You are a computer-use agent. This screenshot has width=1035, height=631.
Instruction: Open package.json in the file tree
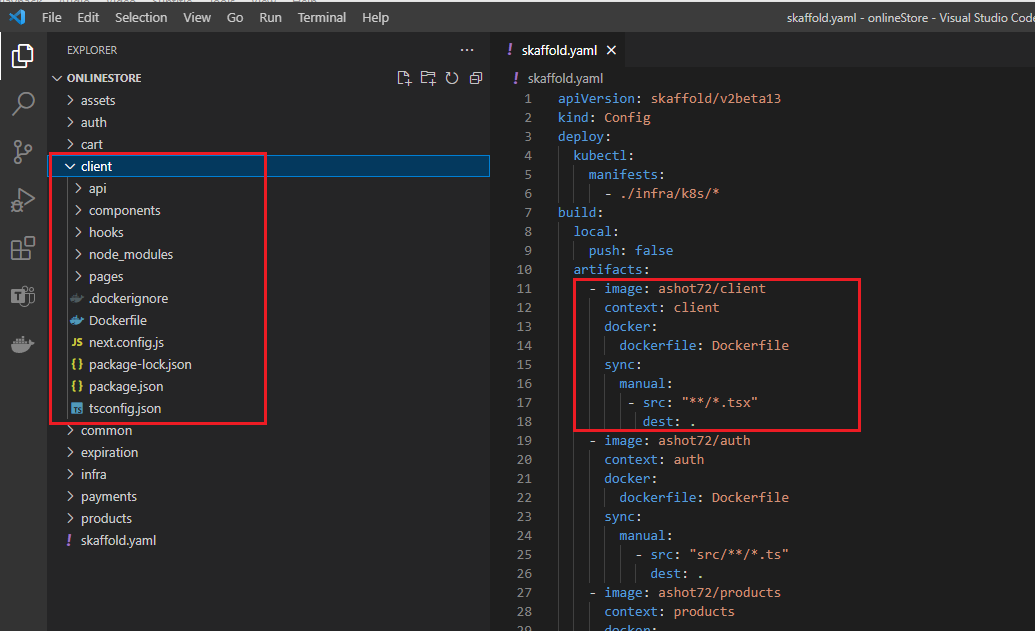click(126, 386)
